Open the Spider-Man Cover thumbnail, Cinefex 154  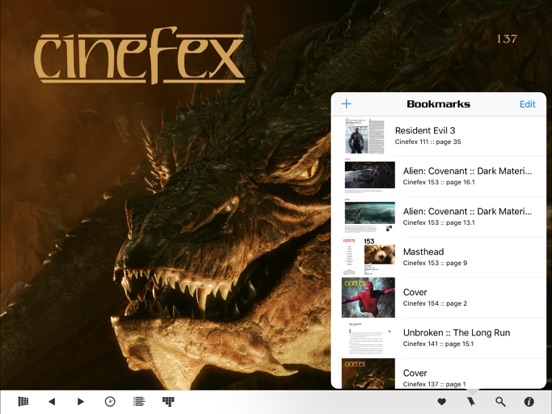[x=368, y=297]
